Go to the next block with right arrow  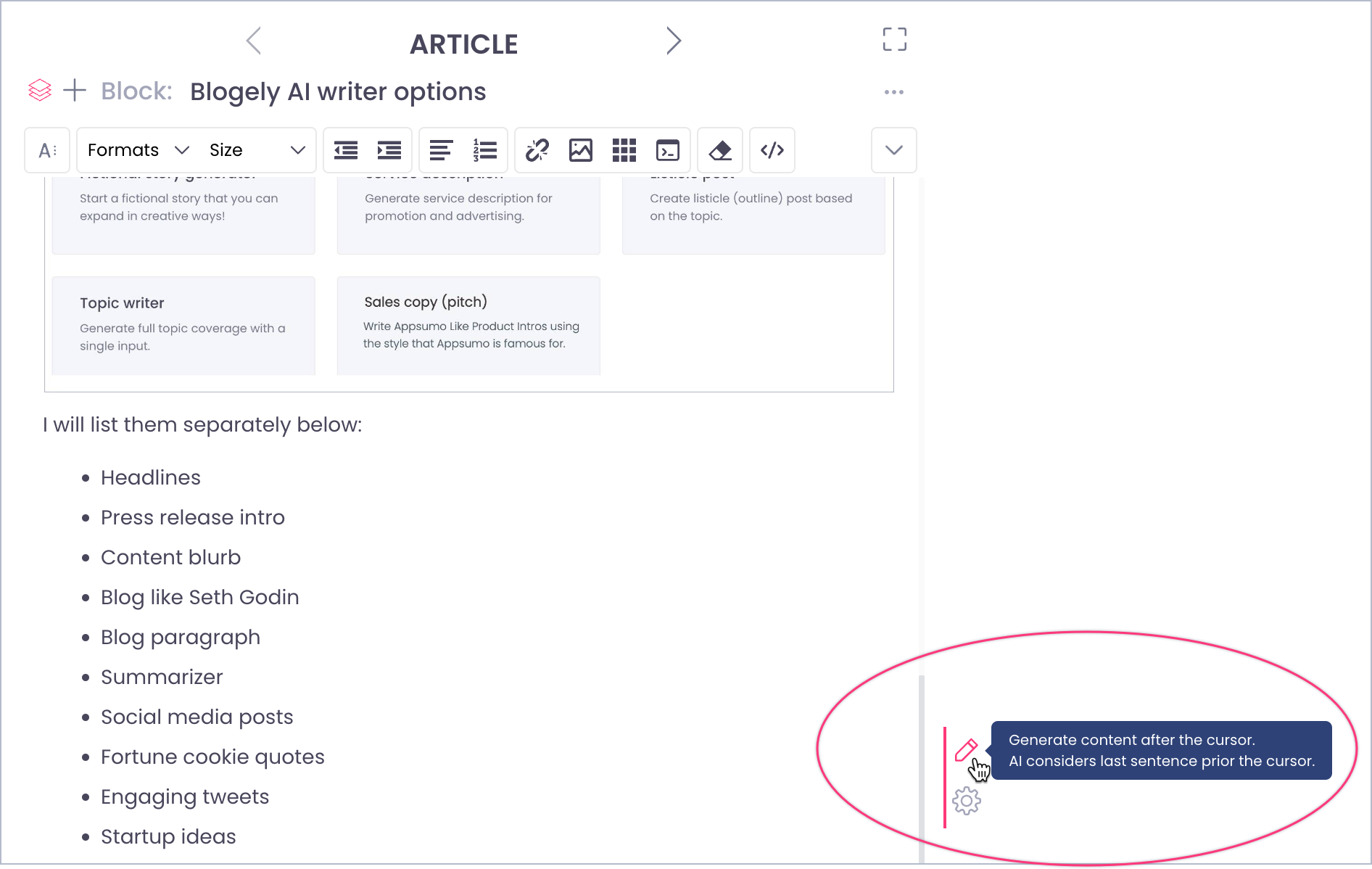pyautogui.click(x=674, y=41)
